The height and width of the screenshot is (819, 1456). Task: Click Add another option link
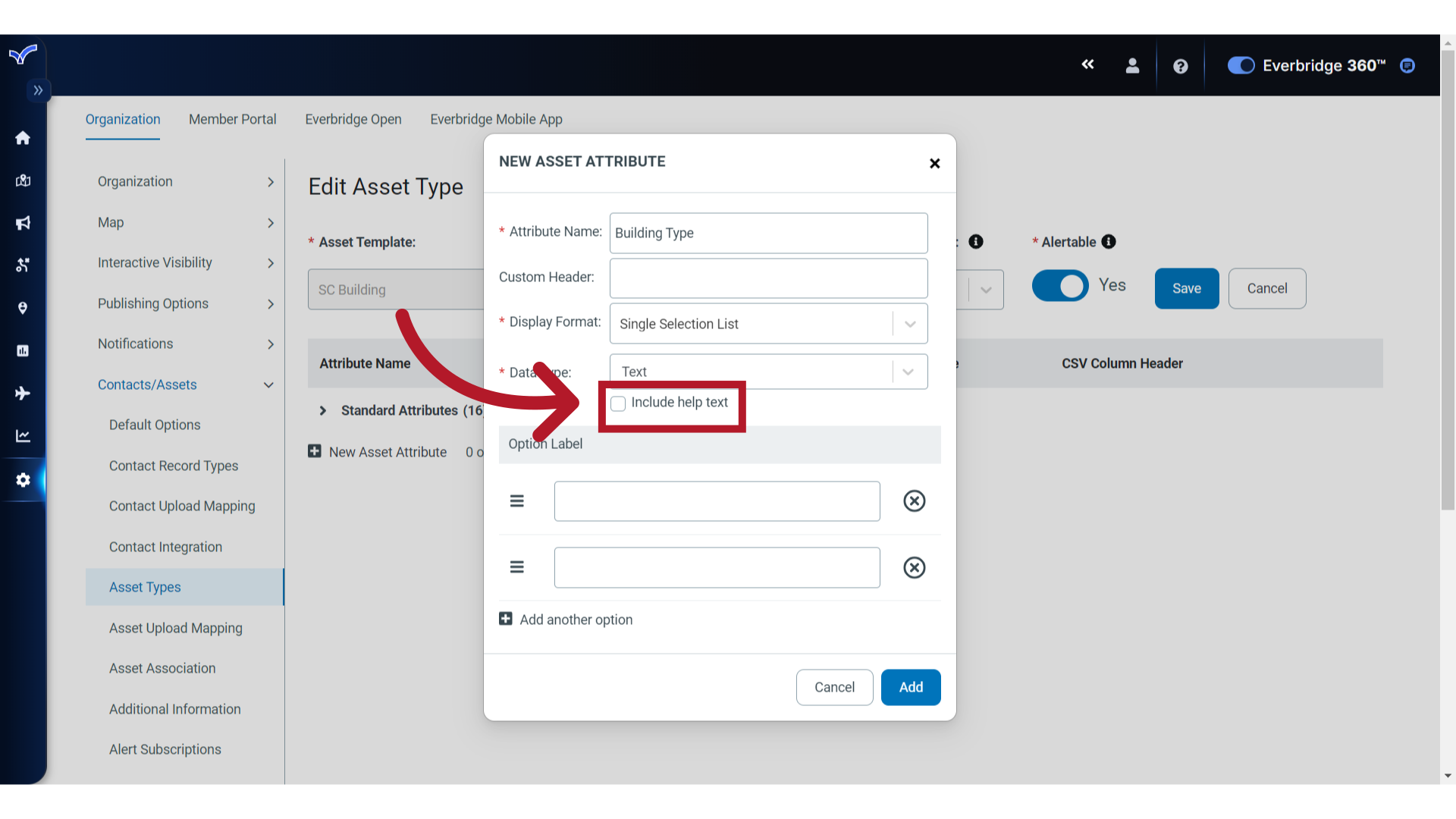[576, 620]
